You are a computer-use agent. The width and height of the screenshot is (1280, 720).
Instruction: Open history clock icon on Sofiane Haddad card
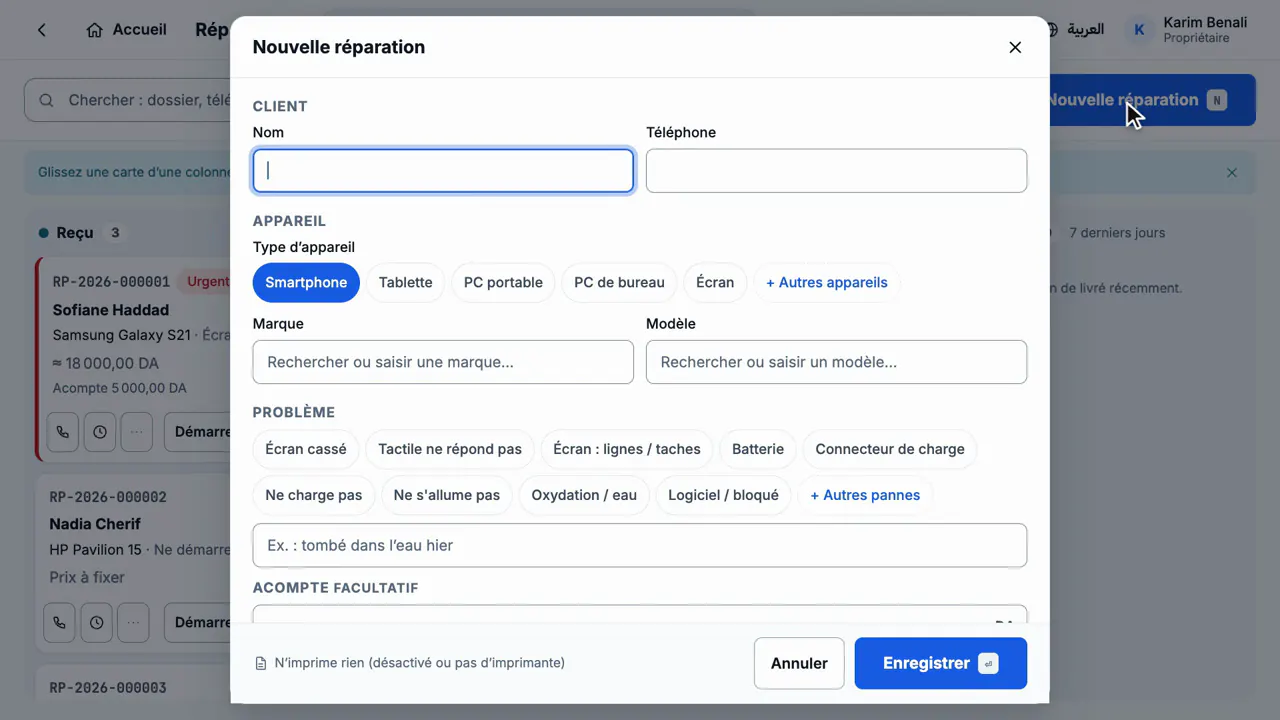100,432
